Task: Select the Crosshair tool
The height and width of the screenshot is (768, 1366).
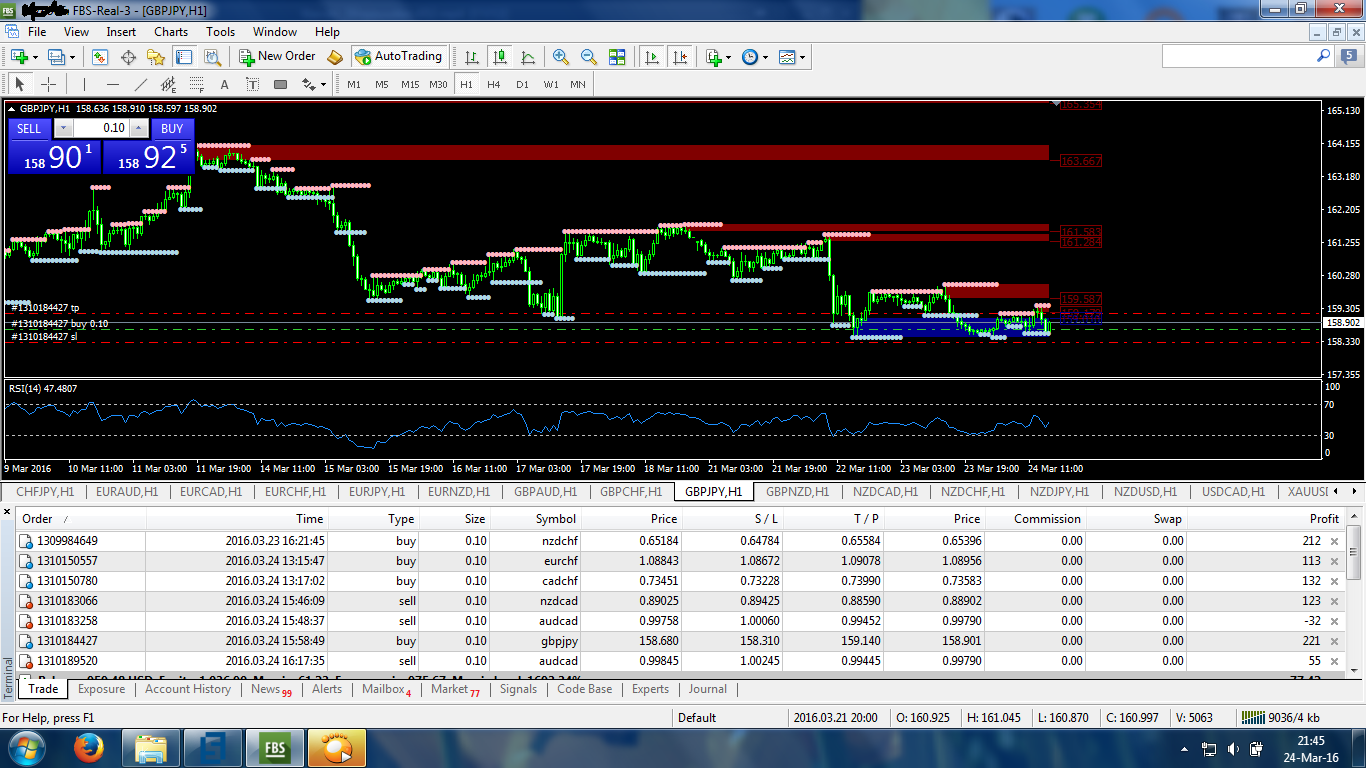Action: (48, 84)
